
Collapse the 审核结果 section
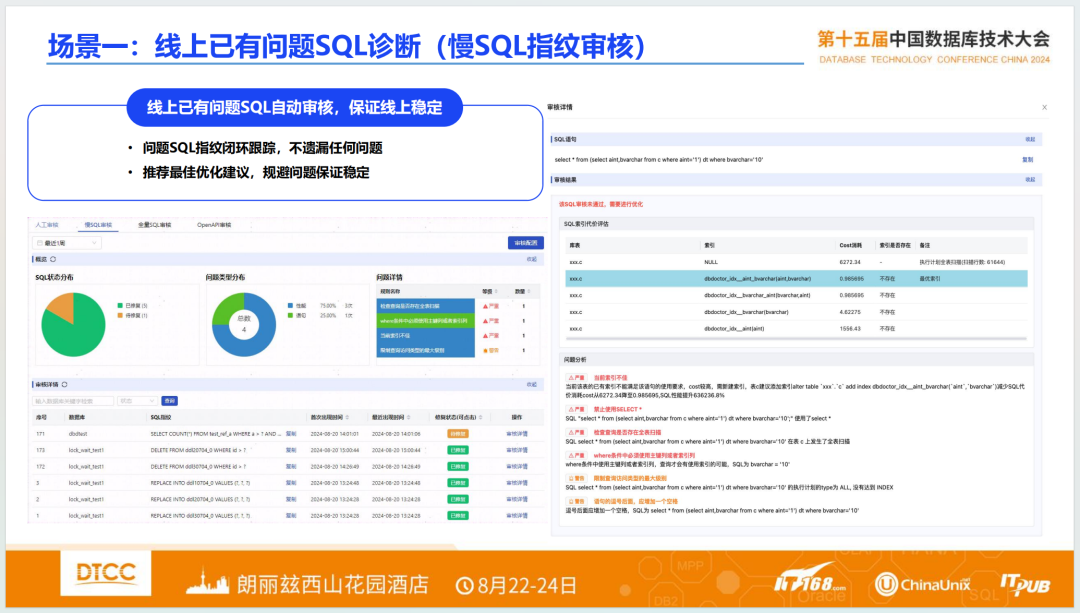point(1030,180)
